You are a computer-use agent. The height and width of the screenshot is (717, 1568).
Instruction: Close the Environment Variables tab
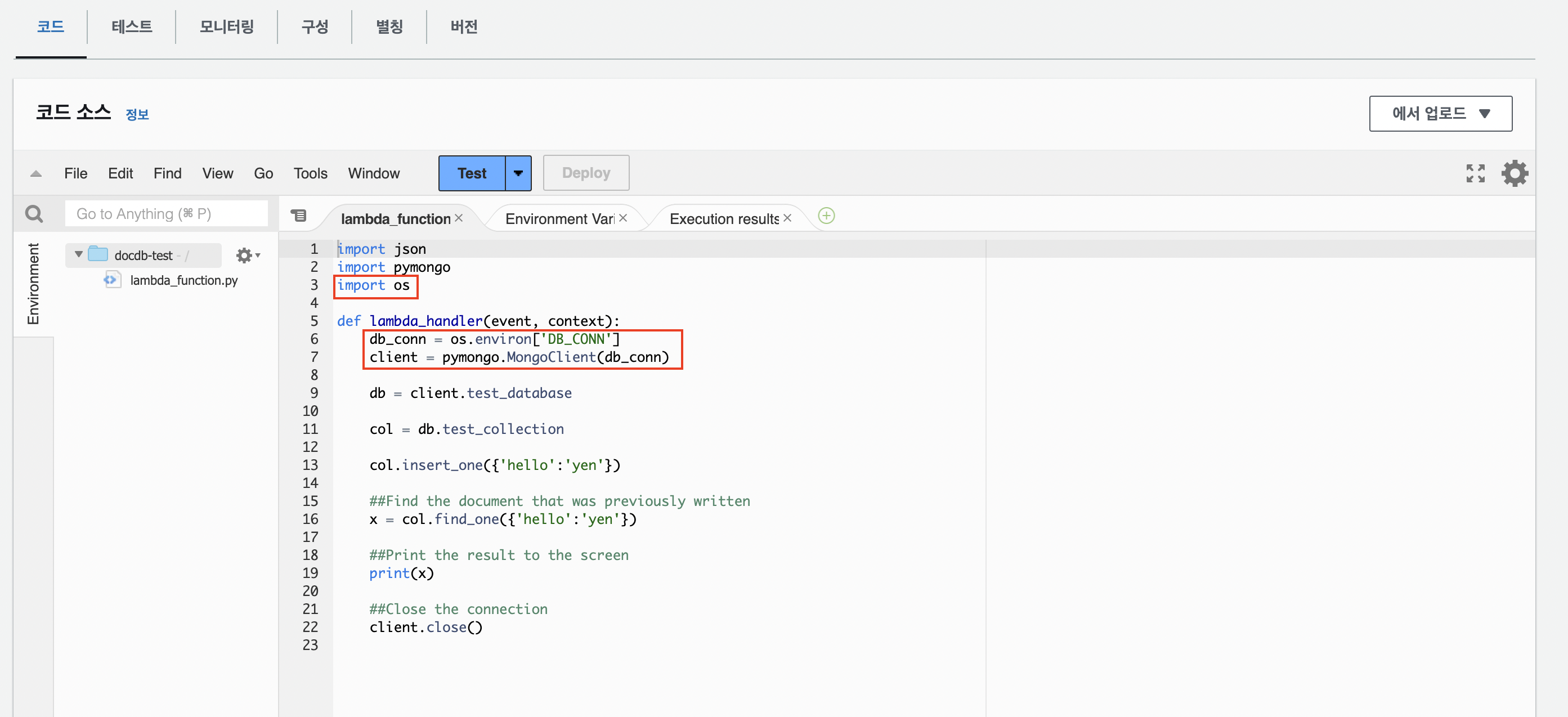tap(622, 218)
